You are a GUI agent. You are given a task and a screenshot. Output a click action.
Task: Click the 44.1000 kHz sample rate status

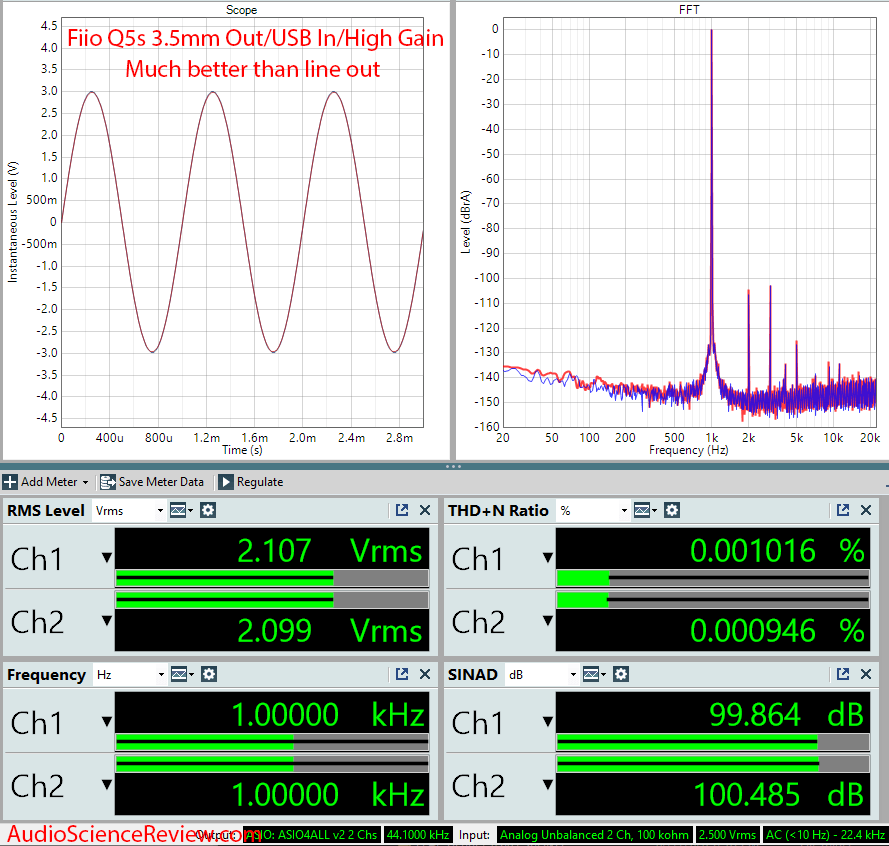tap(418, 835)
